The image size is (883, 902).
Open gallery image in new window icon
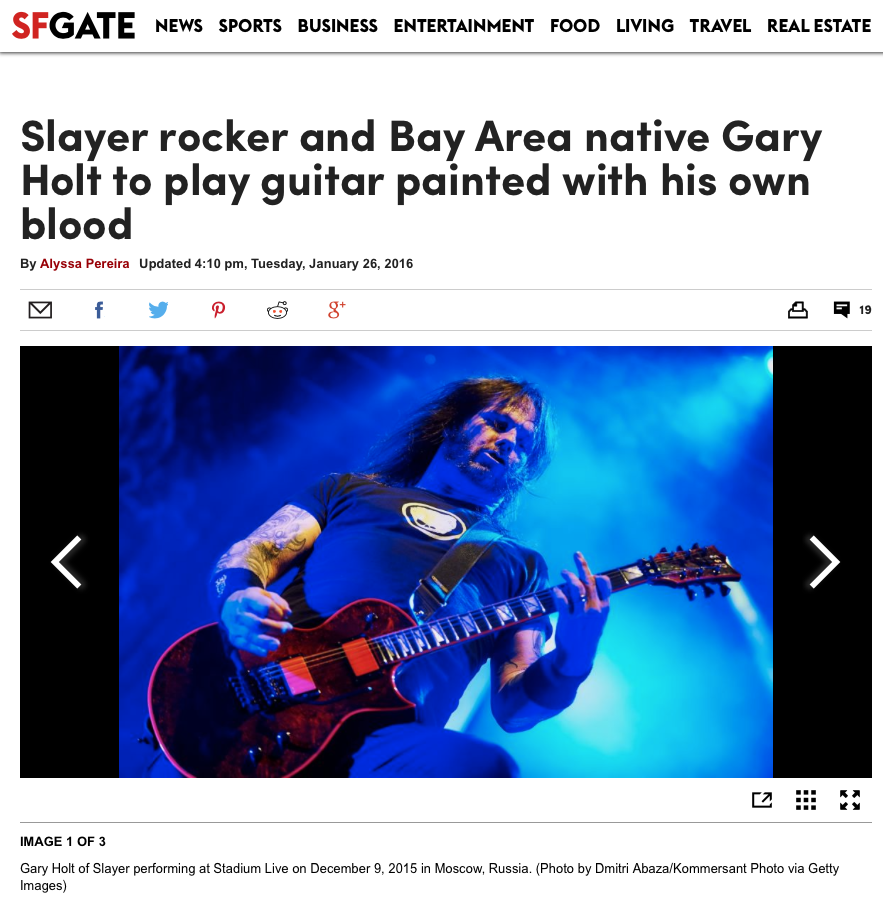tap(762, 800)
